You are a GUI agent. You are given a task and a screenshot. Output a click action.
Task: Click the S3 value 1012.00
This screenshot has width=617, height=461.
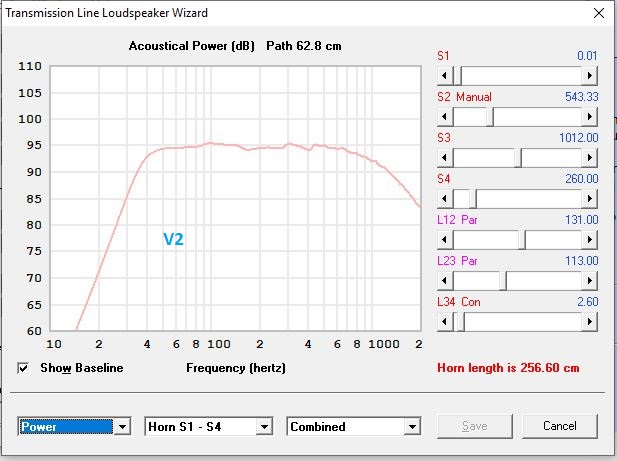[x=579, y=138]
